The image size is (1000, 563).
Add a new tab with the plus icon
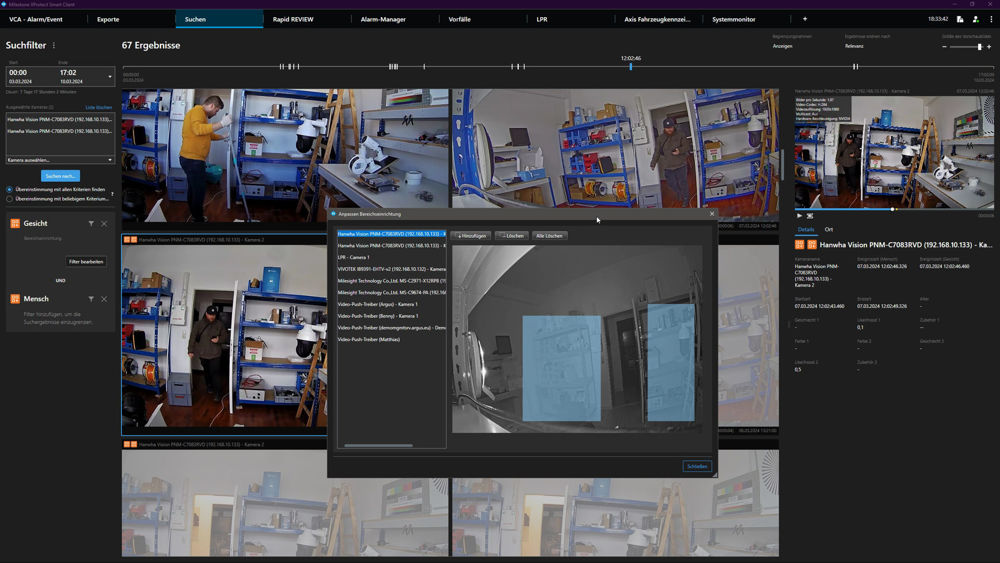tap(805, 19)
